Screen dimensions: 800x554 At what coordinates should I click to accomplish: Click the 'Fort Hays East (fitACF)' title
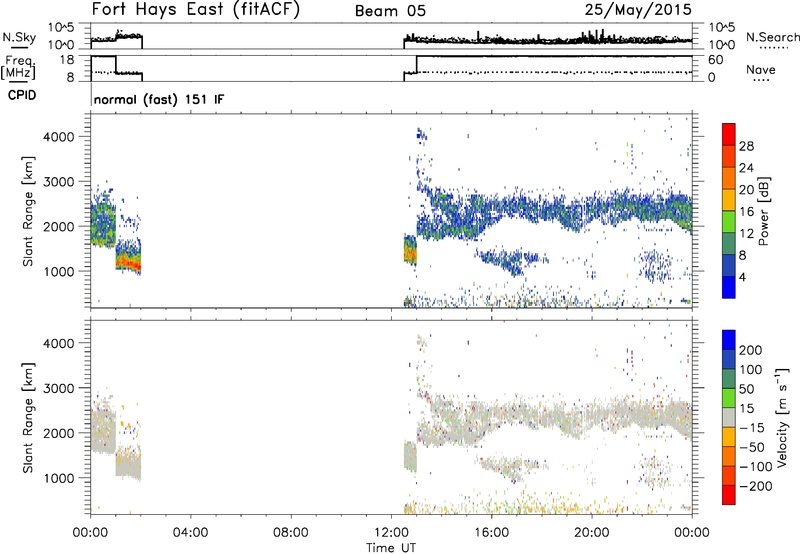[x=195, y=10]
